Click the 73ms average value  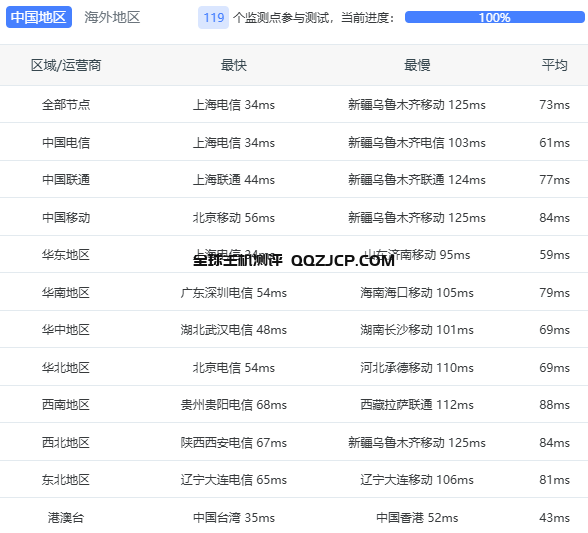tap(554, 105)
